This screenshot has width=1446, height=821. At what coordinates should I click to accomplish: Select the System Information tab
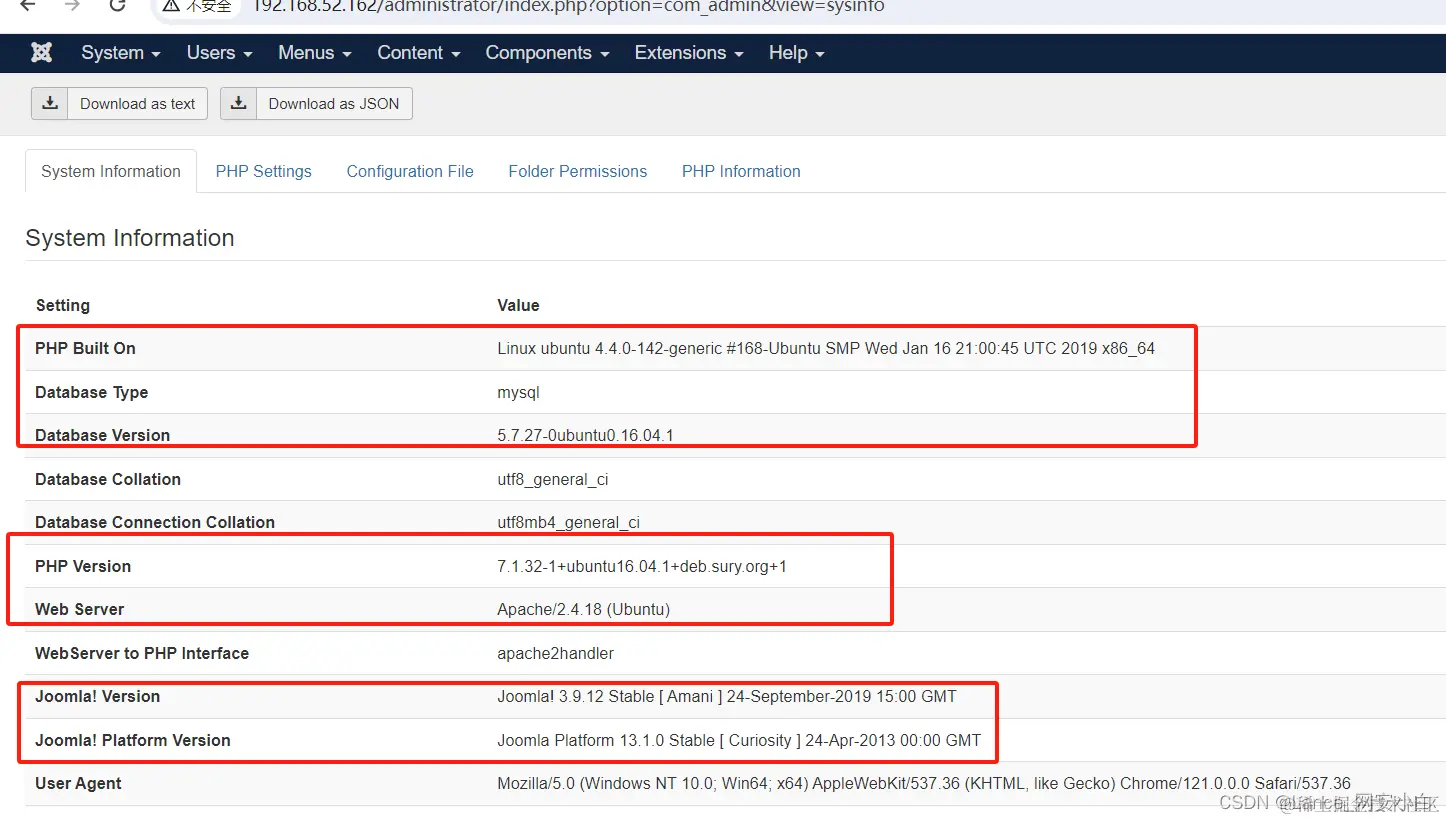click(111, 171)
